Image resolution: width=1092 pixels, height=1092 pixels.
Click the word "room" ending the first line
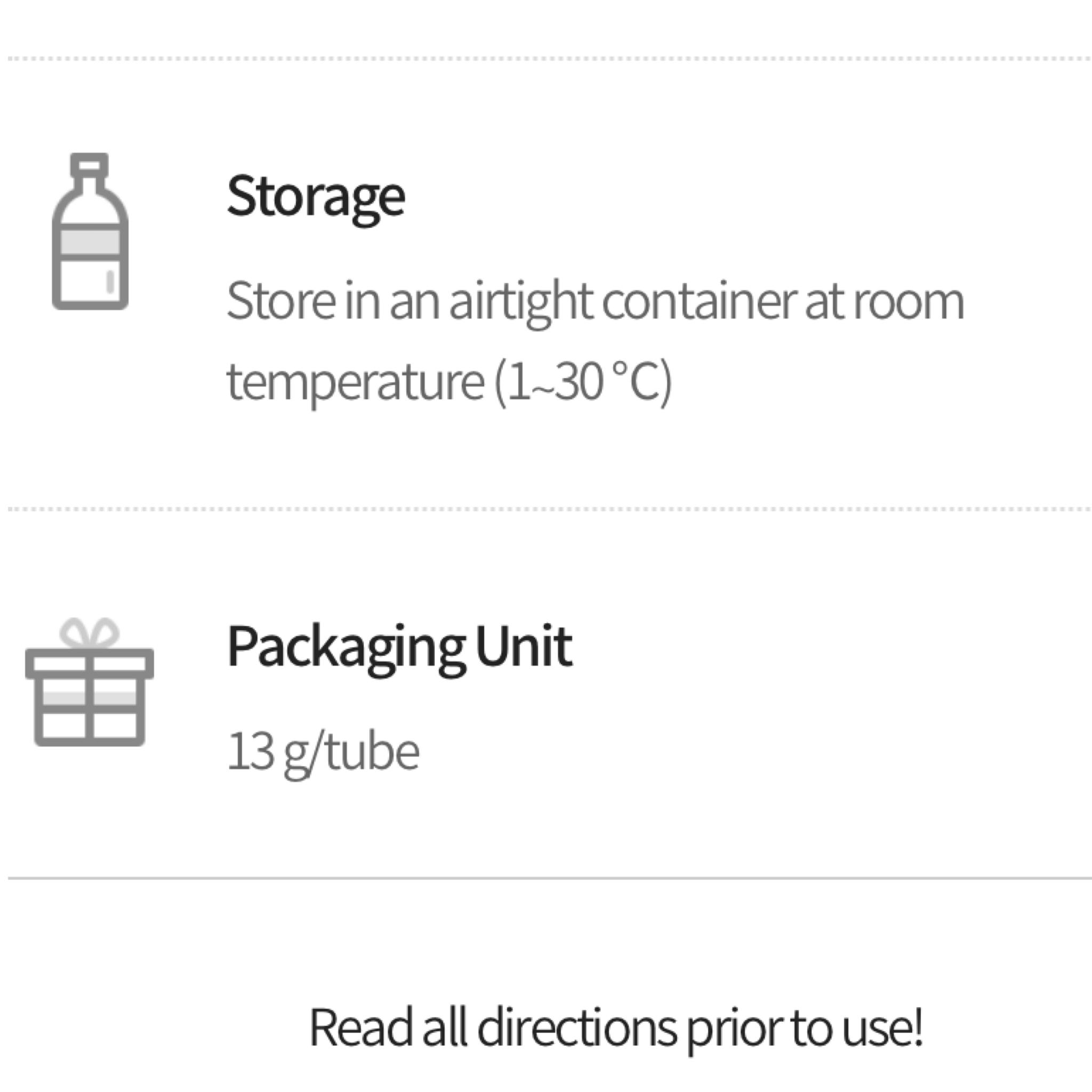908,302
